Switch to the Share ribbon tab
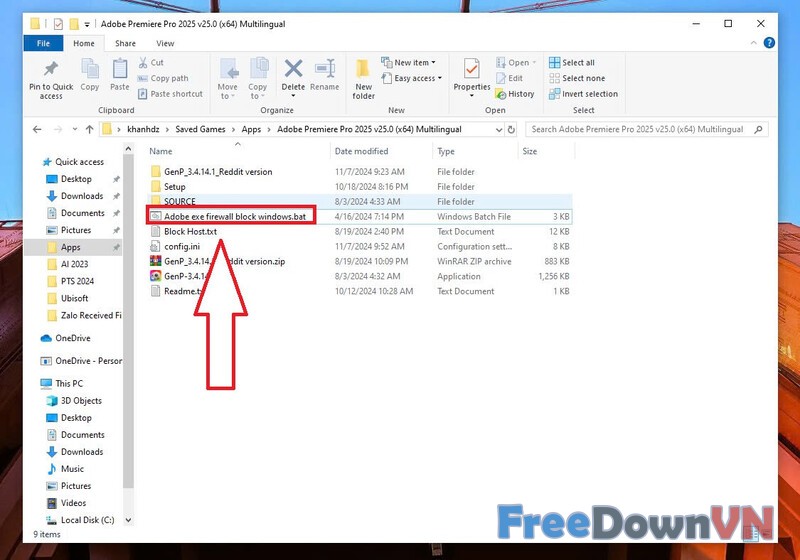 point(125,43)
